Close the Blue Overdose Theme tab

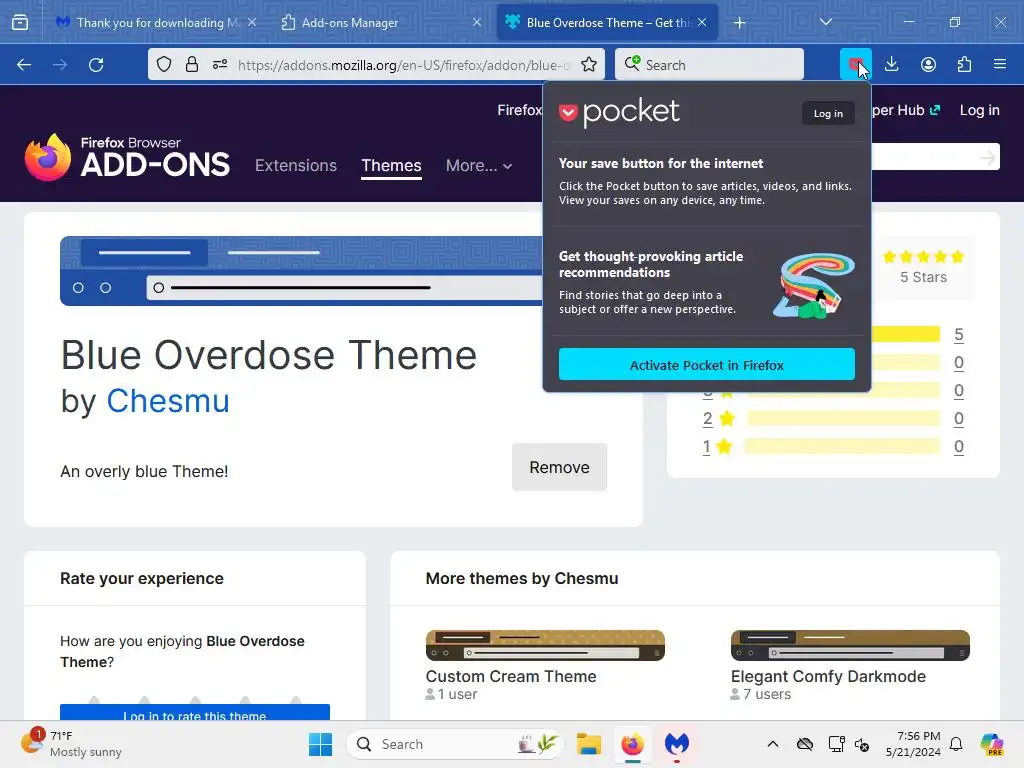coord(702,22)
